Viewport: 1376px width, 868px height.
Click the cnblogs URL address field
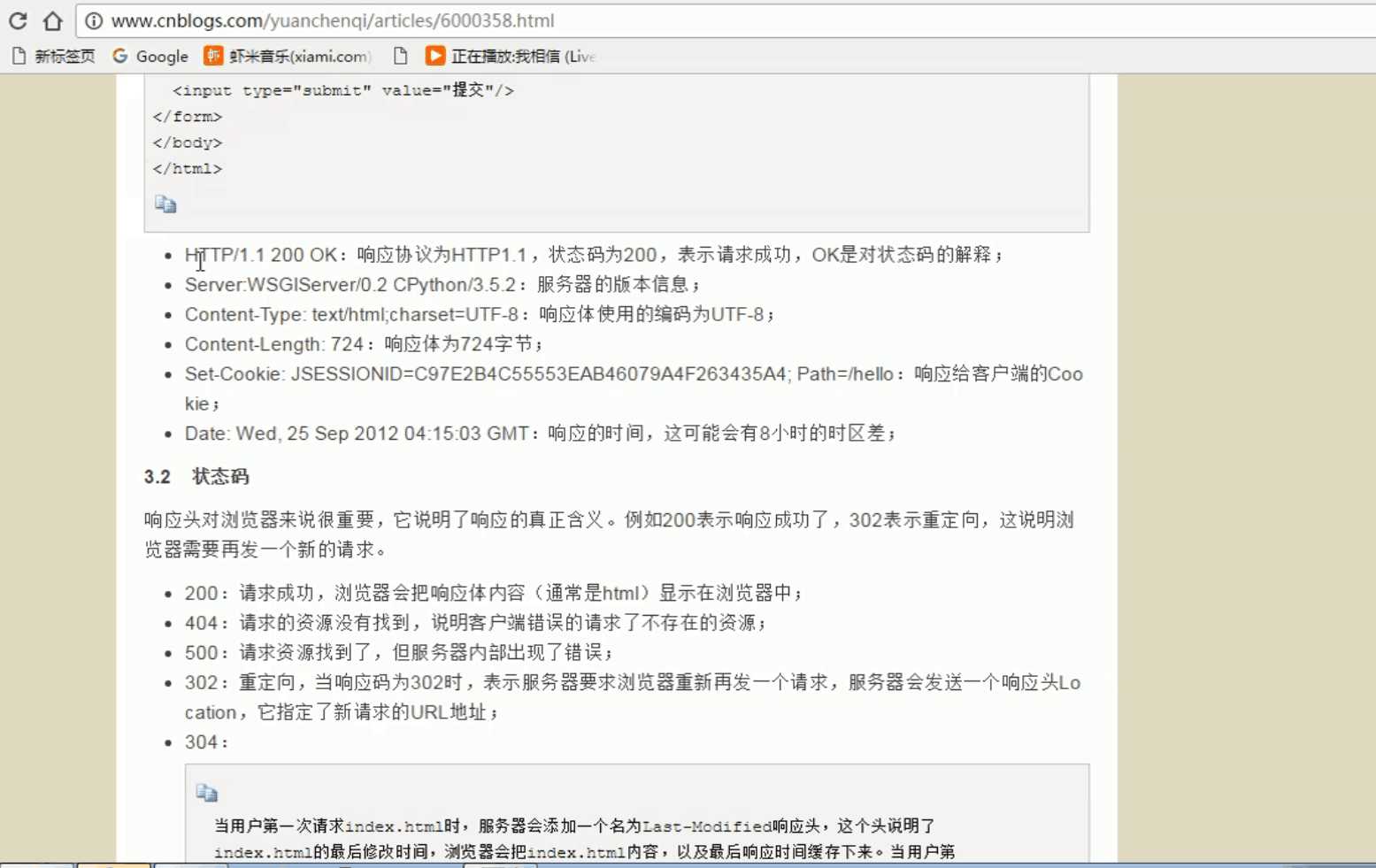click(726, 20)
